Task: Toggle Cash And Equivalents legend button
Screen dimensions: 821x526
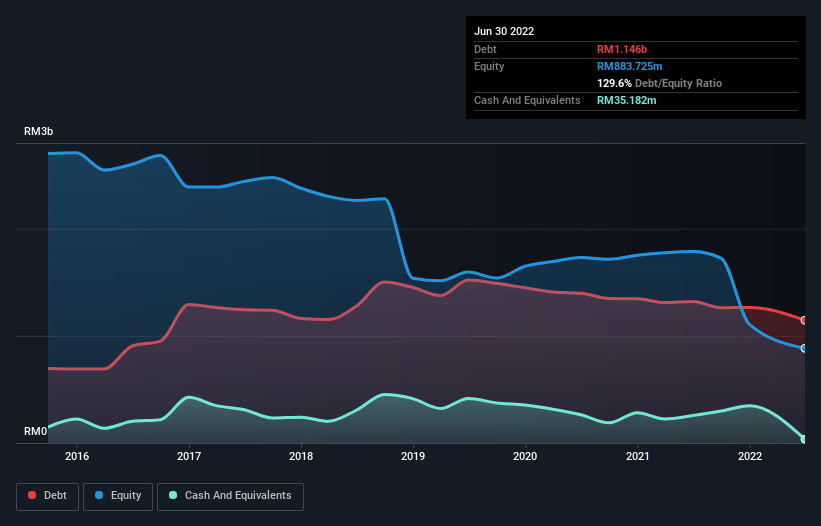Action: 230,496
